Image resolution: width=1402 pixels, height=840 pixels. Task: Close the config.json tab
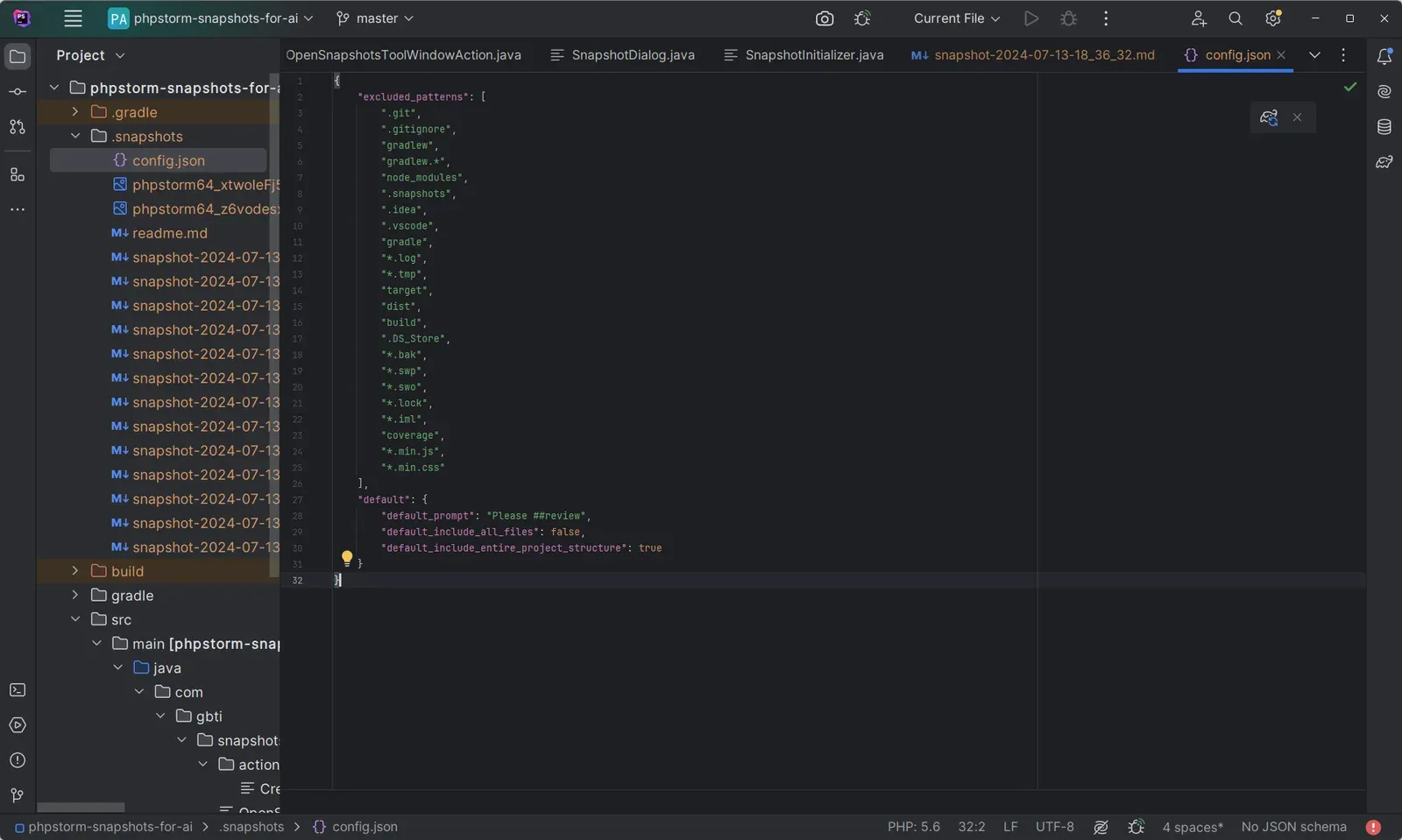[x=1281, y=55]
